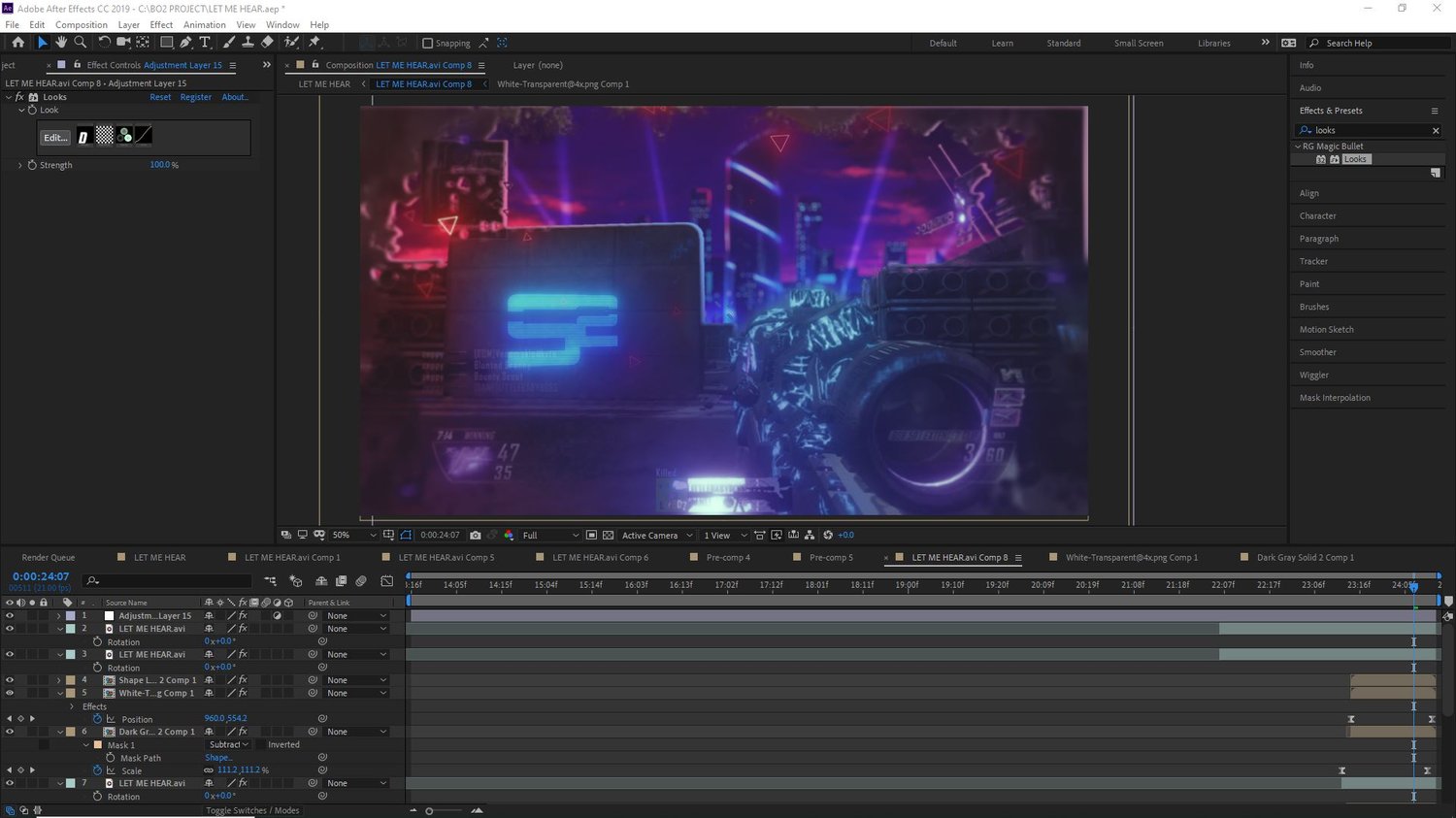This screenshot has width=1456, height=818.
Task: Select the Rectangle shape tool
Action: pyautogui.click(x=167, y=43)
